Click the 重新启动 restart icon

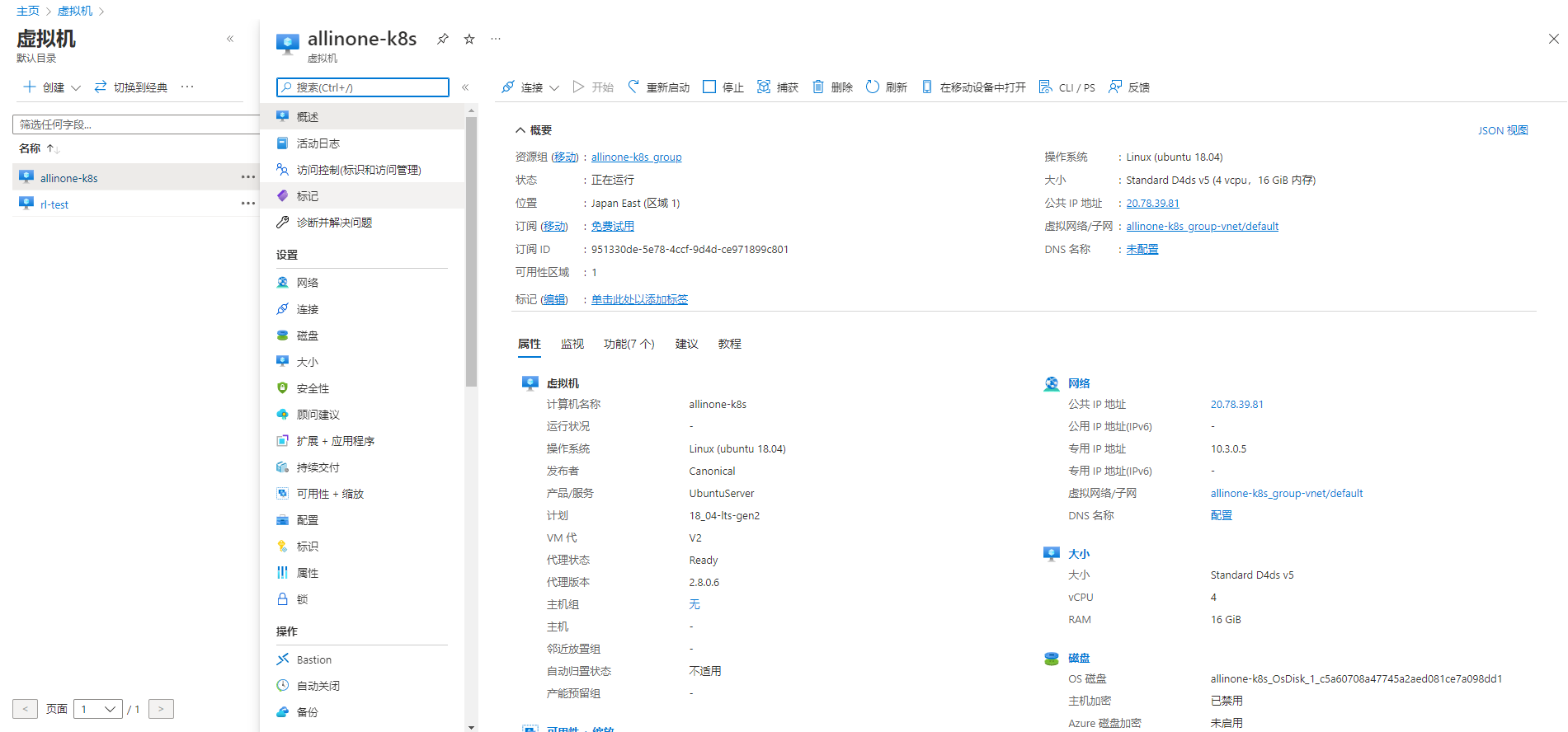tap(633, 87)
